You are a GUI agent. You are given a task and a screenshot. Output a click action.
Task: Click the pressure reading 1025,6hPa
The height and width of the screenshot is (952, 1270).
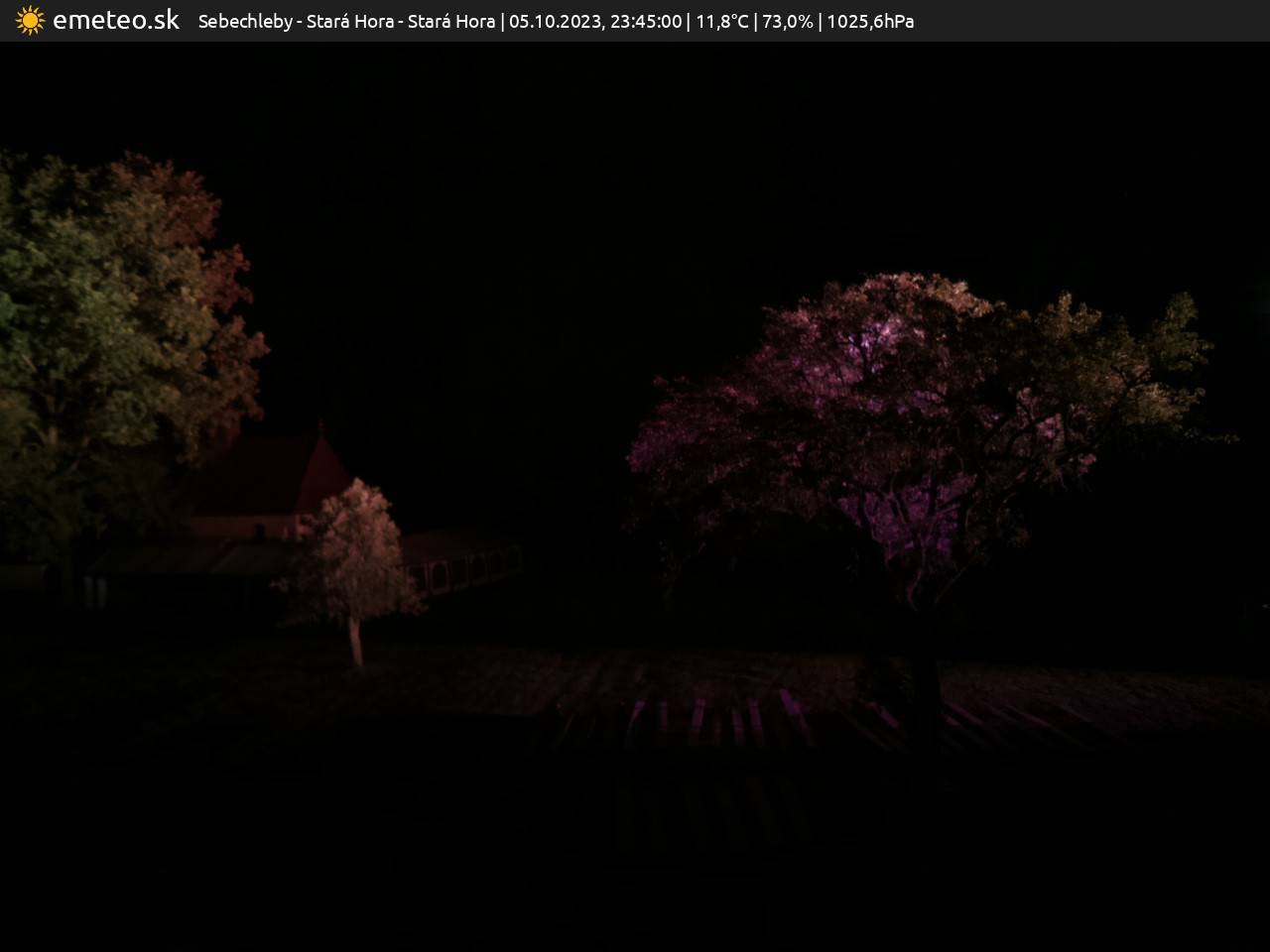pos(870,22)
